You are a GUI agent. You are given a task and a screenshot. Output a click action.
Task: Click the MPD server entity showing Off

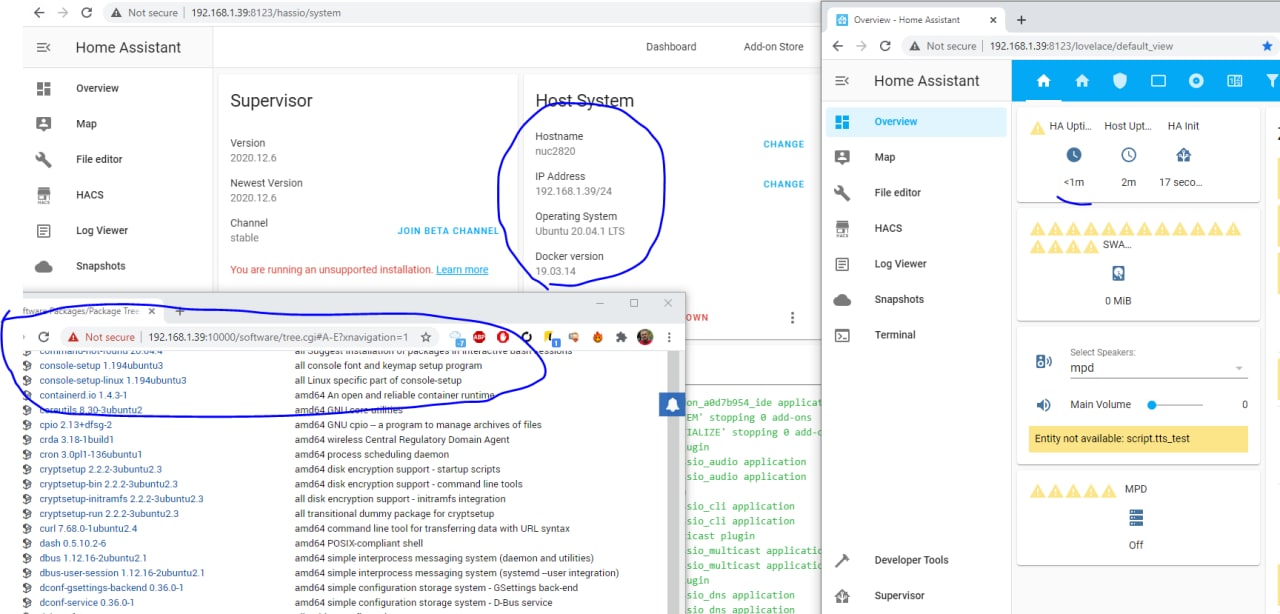[1136, 518]
